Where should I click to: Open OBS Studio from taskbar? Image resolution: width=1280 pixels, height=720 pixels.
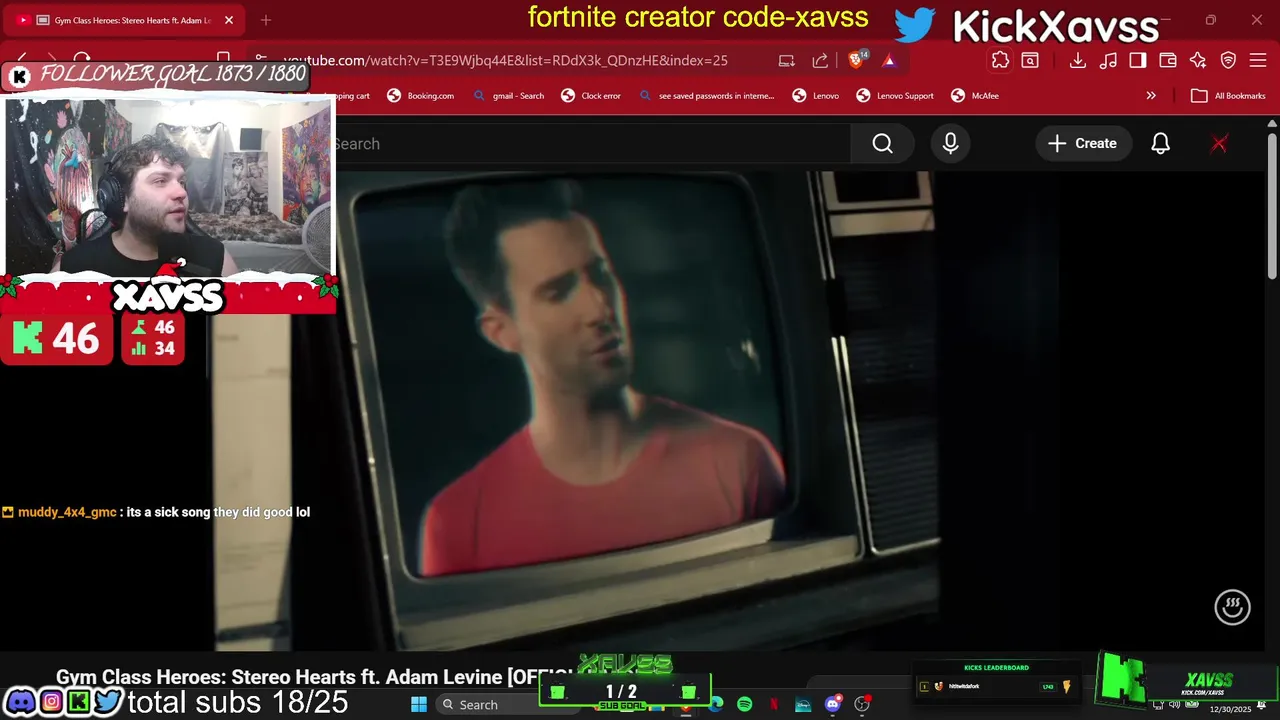[861, 704]
